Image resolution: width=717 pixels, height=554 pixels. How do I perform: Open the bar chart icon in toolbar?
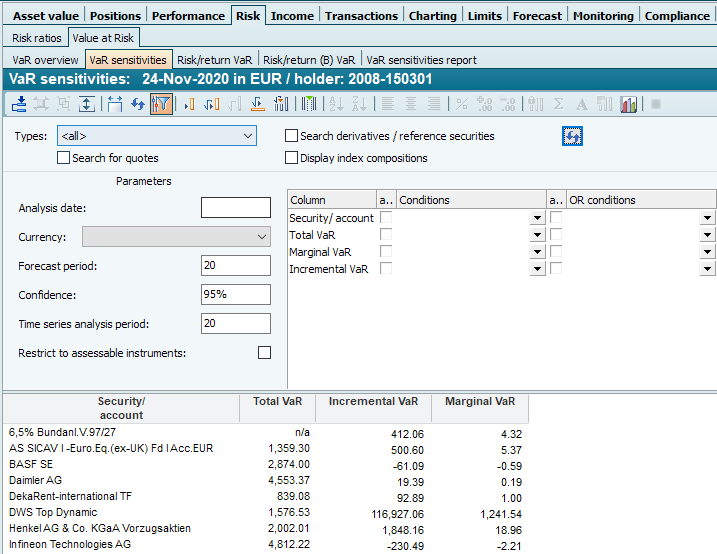629,104
